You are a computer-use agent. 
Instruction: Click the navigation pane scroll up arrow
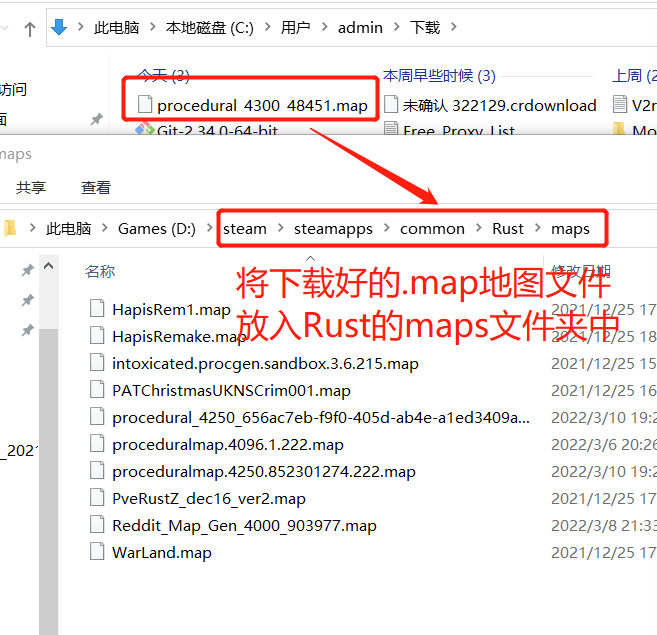coord(48,266)
